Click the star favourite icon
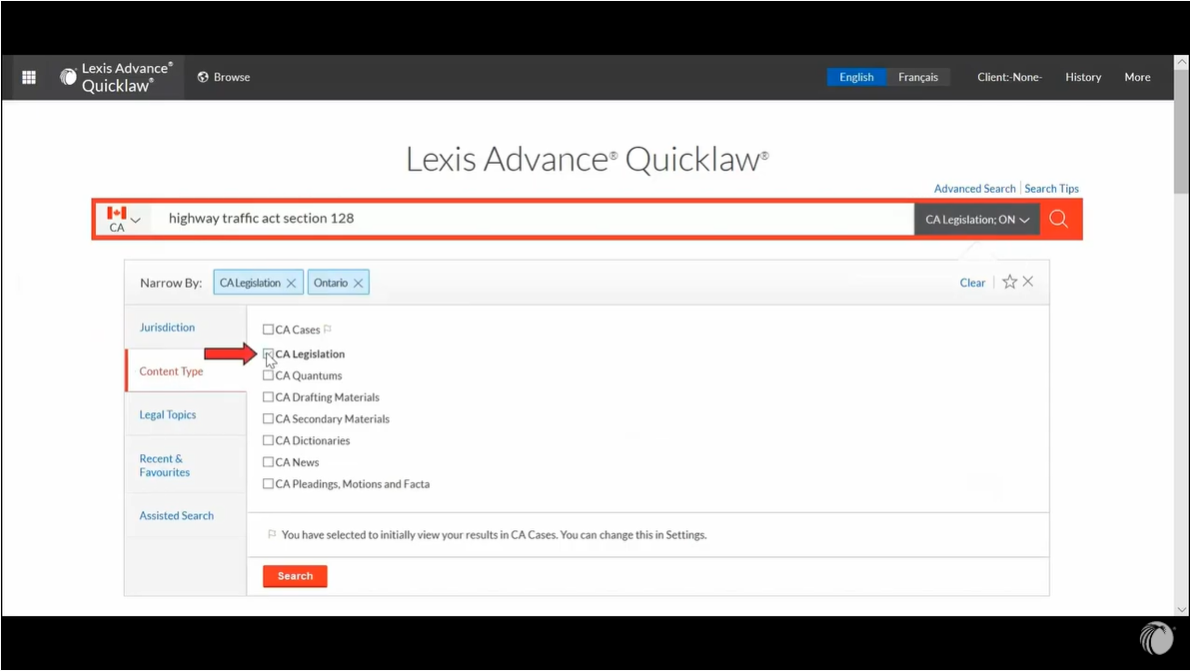This screenshot has width=1190, height=671. [1009, 282]
